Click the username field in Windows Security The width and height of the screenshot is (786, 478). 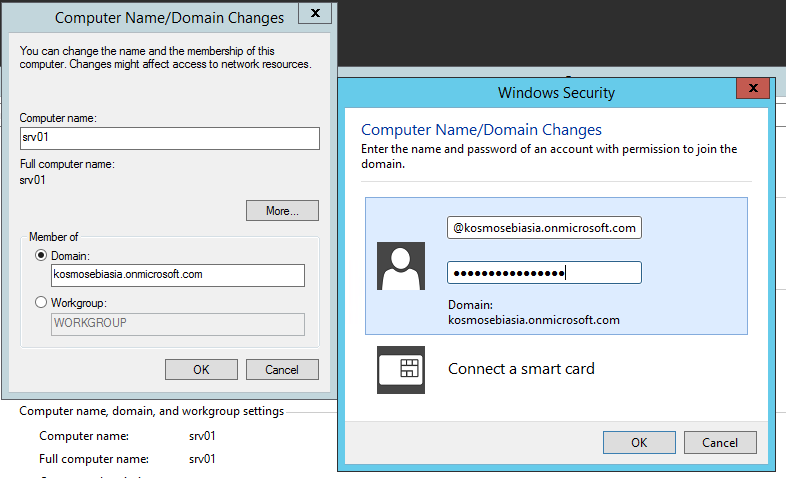pos(544,228)
